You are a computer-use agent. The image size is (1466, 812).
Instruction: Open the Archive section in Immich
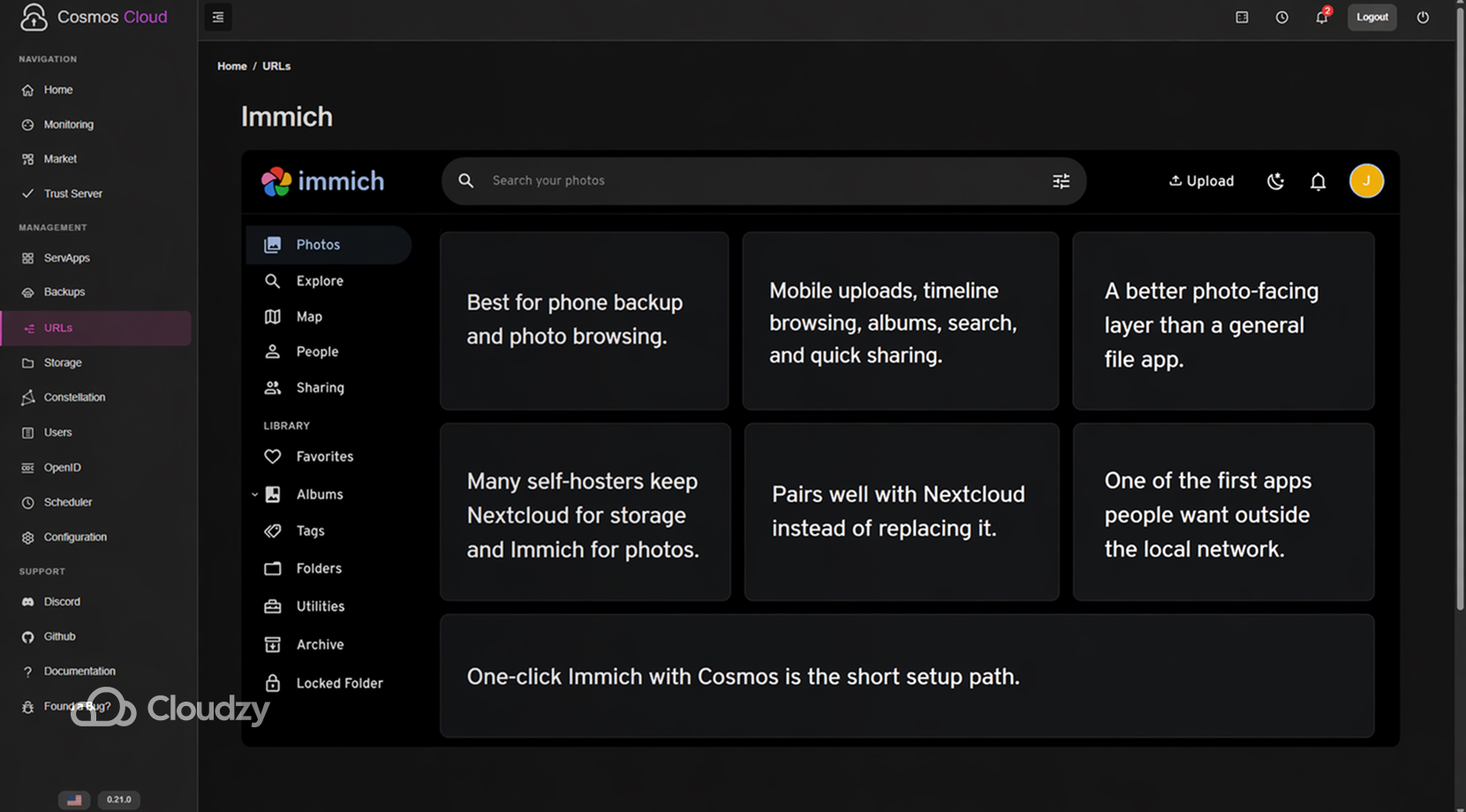pyautogui.click(x=320, y=644)
